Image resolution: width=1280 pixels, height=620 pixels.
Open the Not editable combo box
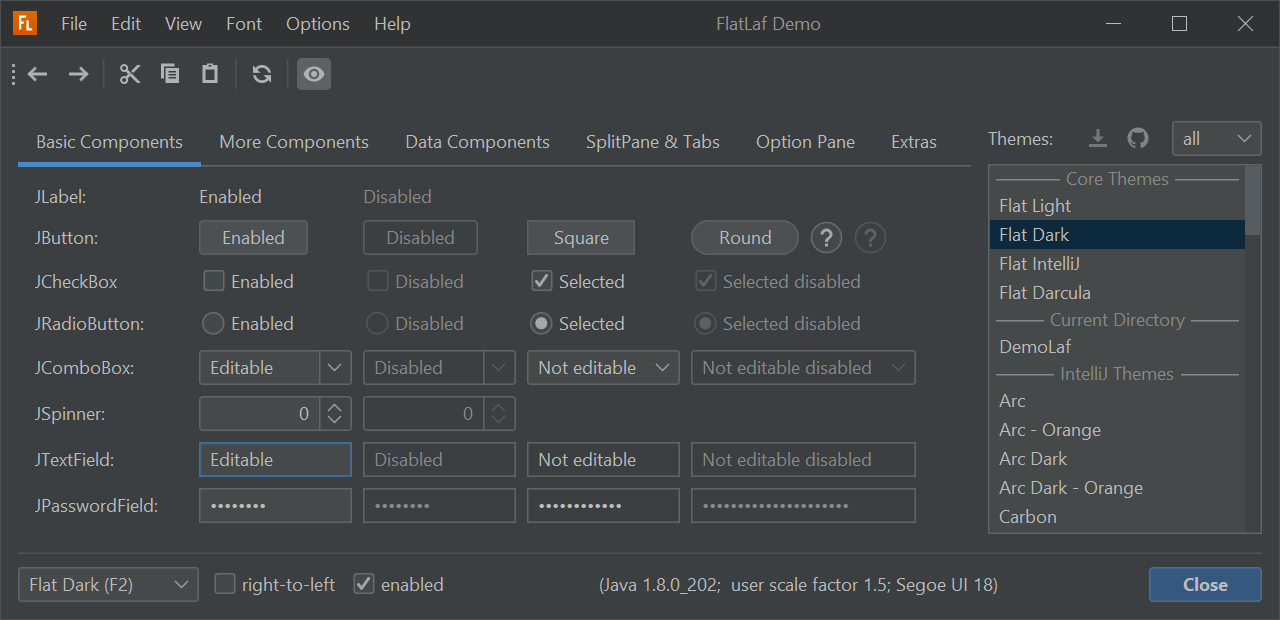pos(603,368)
